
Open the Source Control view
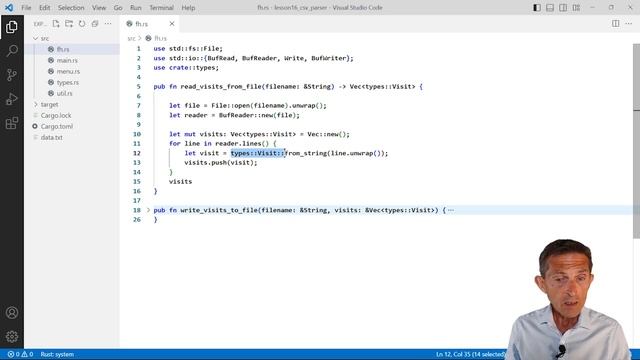12,75
